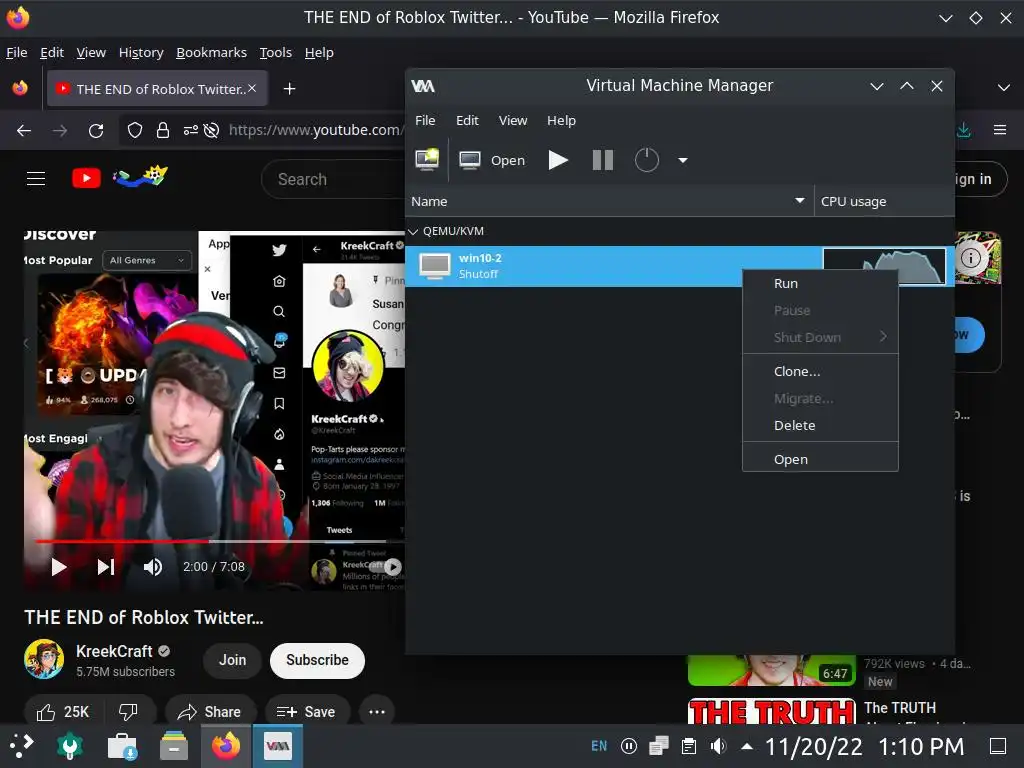The width and height of the screenshot is (1024, 768).
Task: Switch to Firefox in the taskbar
Action: pos(226,746)
